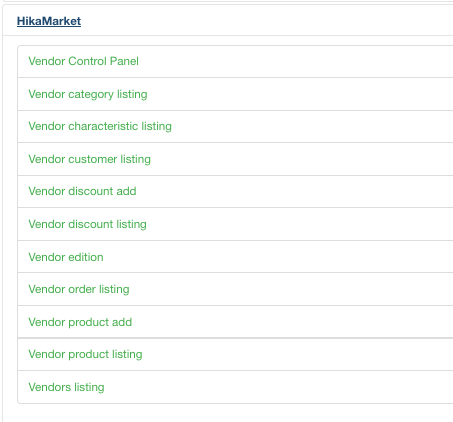Select Vendor discount listing entry
The image size is (453, 422).
pyautogui.click(x=87, y=224)
